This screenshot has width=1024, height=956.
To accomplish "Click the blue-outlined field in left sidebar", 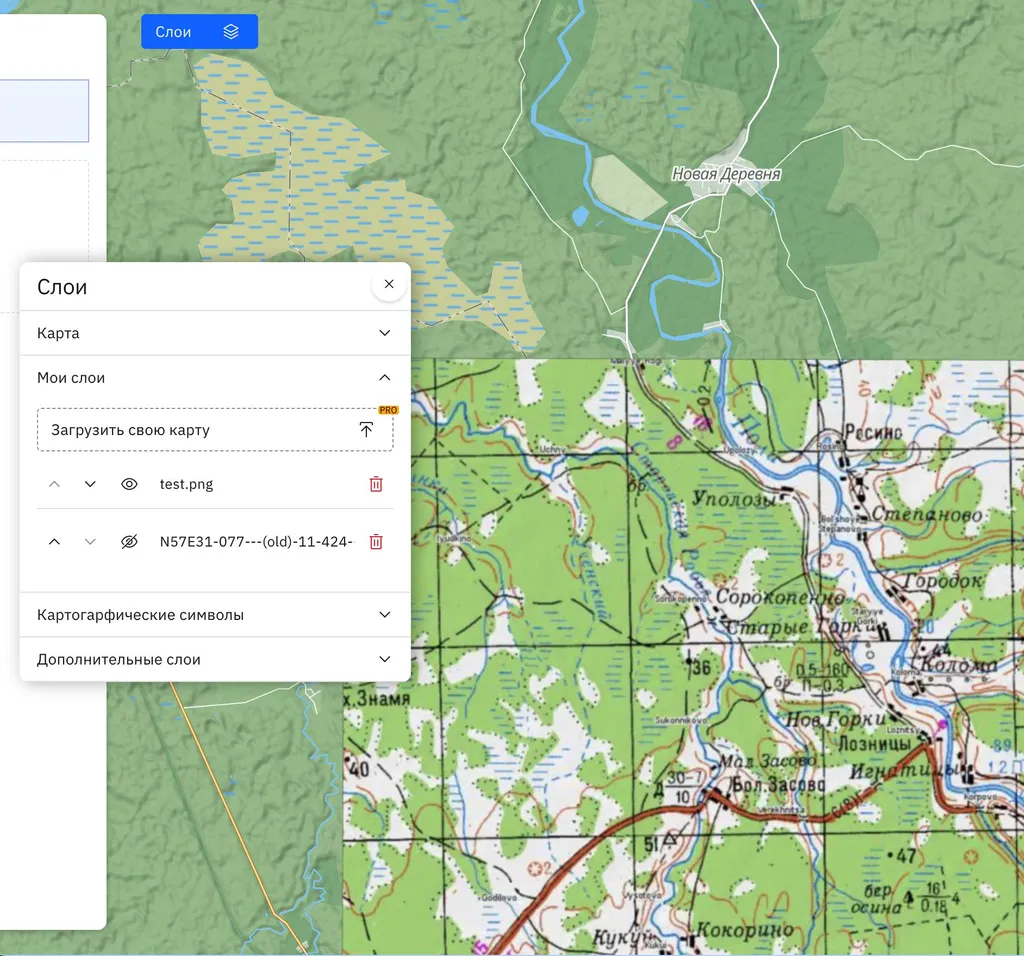I will coord(44,111).
